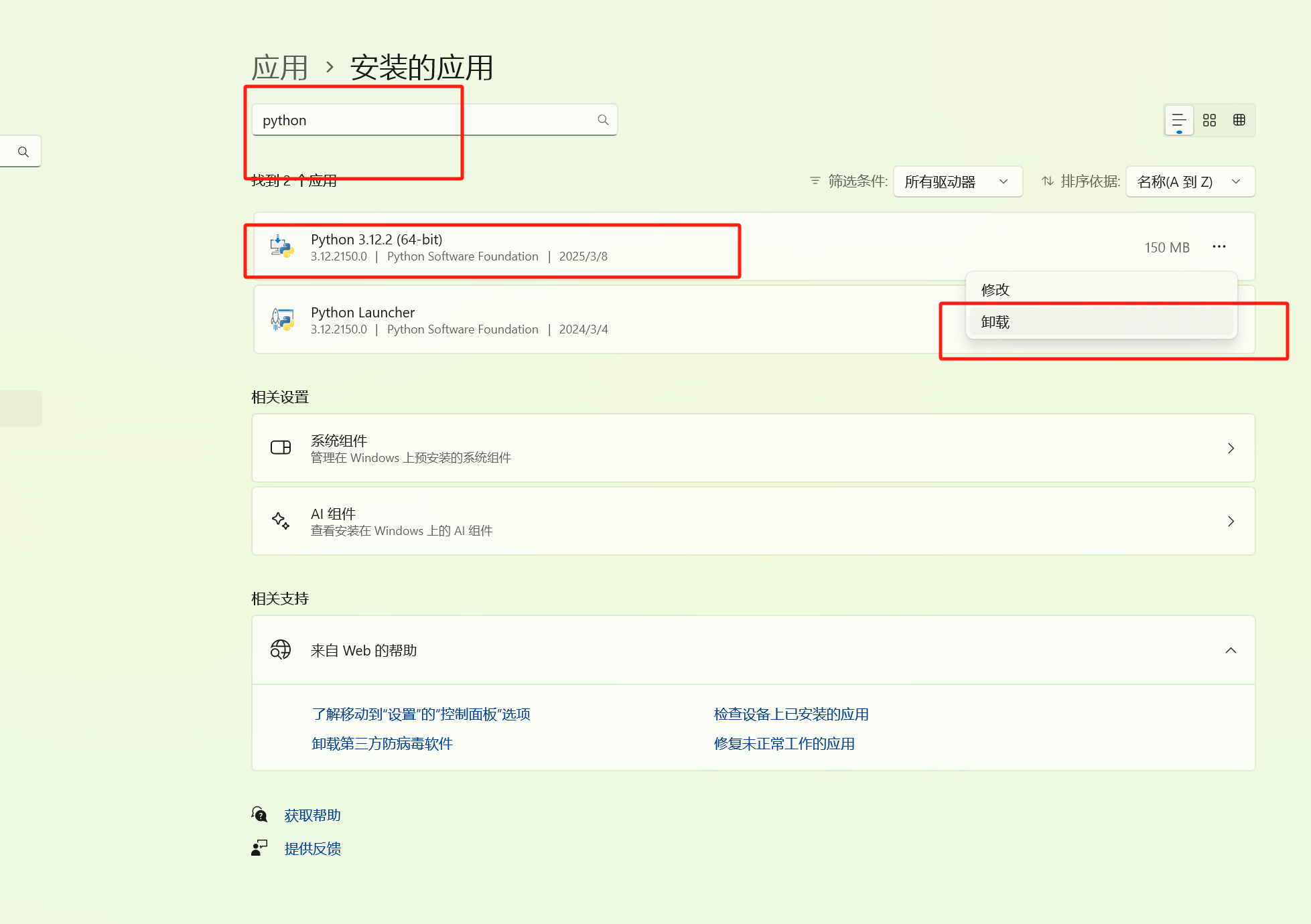Screen dimensions: 1311x924
Task: Click the Web help globe icon
Action: [281, 650]
